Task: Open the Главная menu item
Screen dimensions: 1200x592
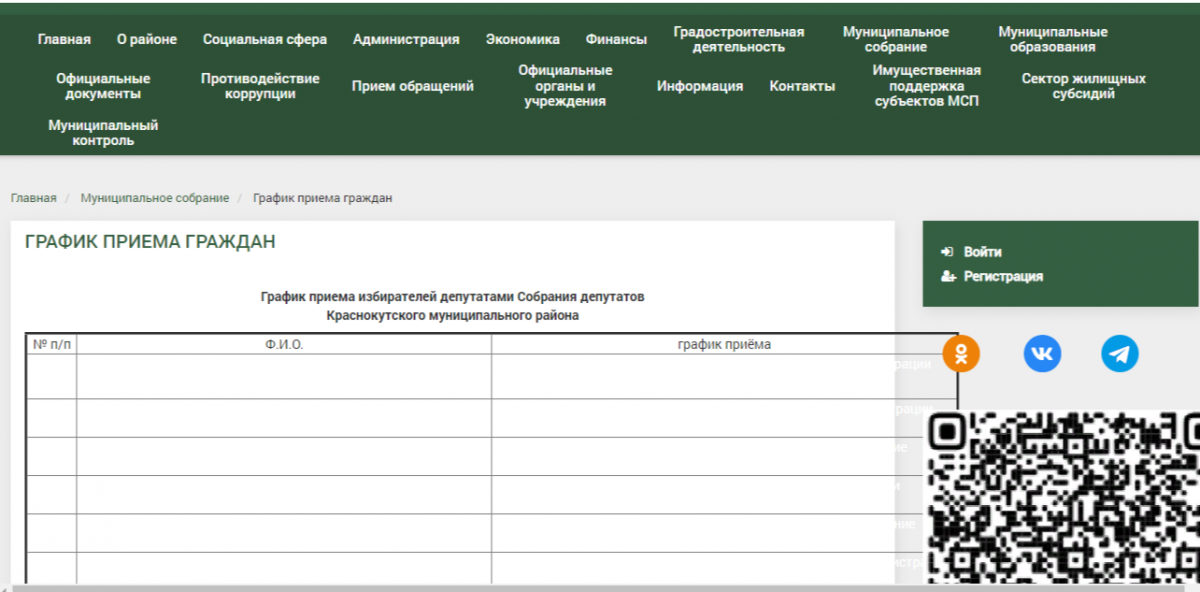Action: [x=64, y=40]
